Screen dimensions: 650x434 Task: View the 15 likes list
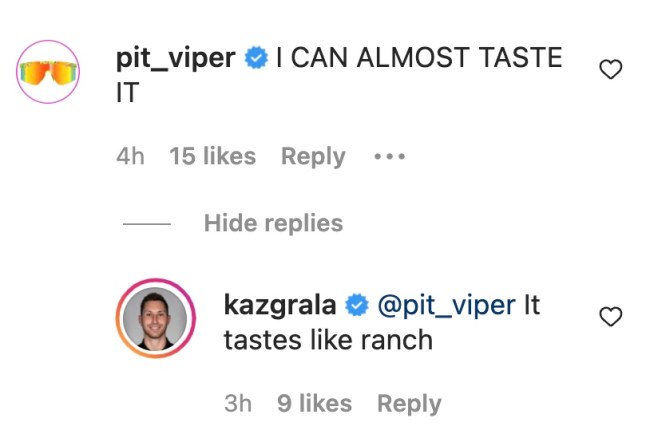pos(212,157)
